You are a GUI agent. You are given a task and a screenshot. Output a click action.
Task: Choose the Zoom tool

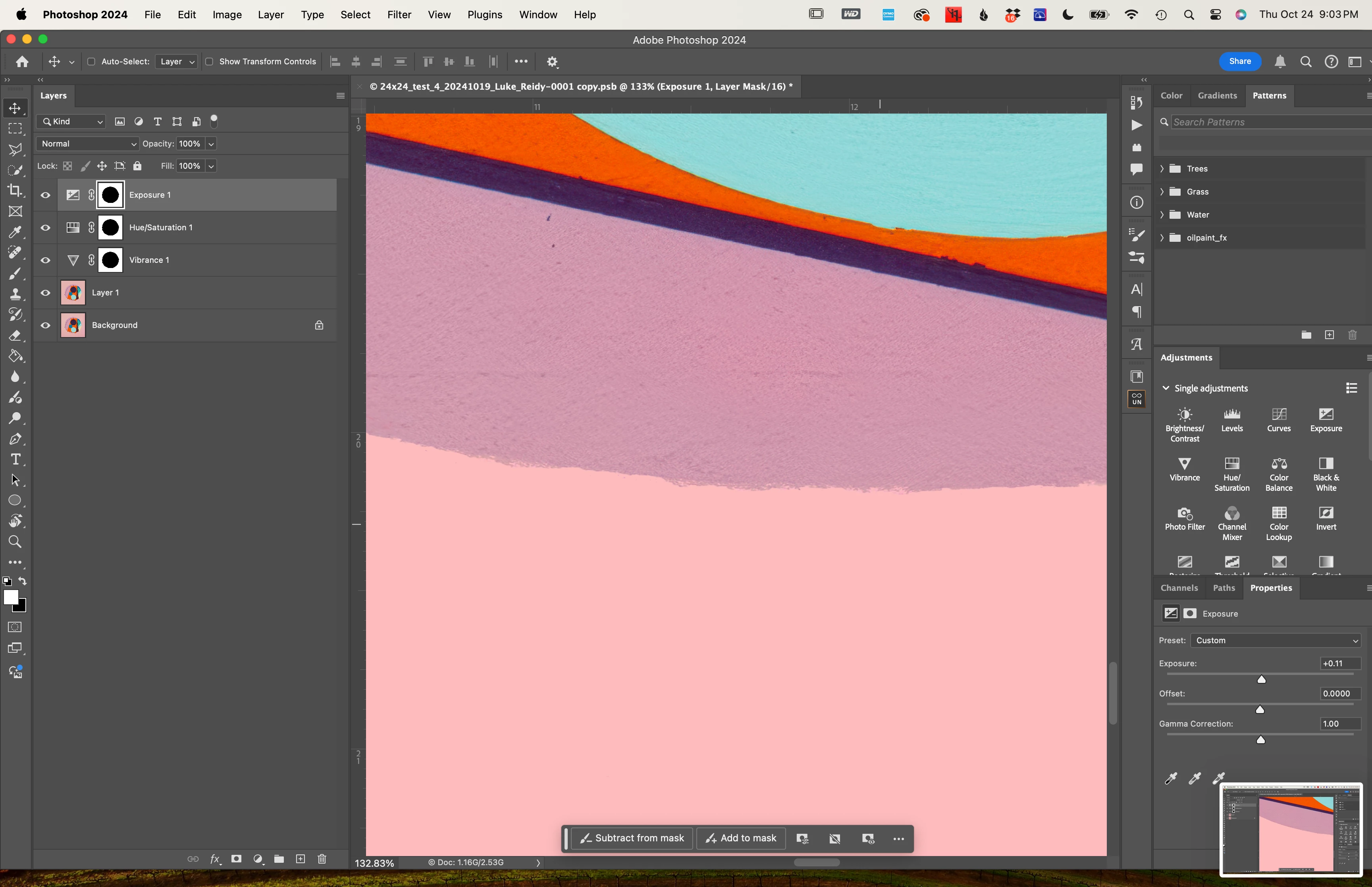click(15, 542)
